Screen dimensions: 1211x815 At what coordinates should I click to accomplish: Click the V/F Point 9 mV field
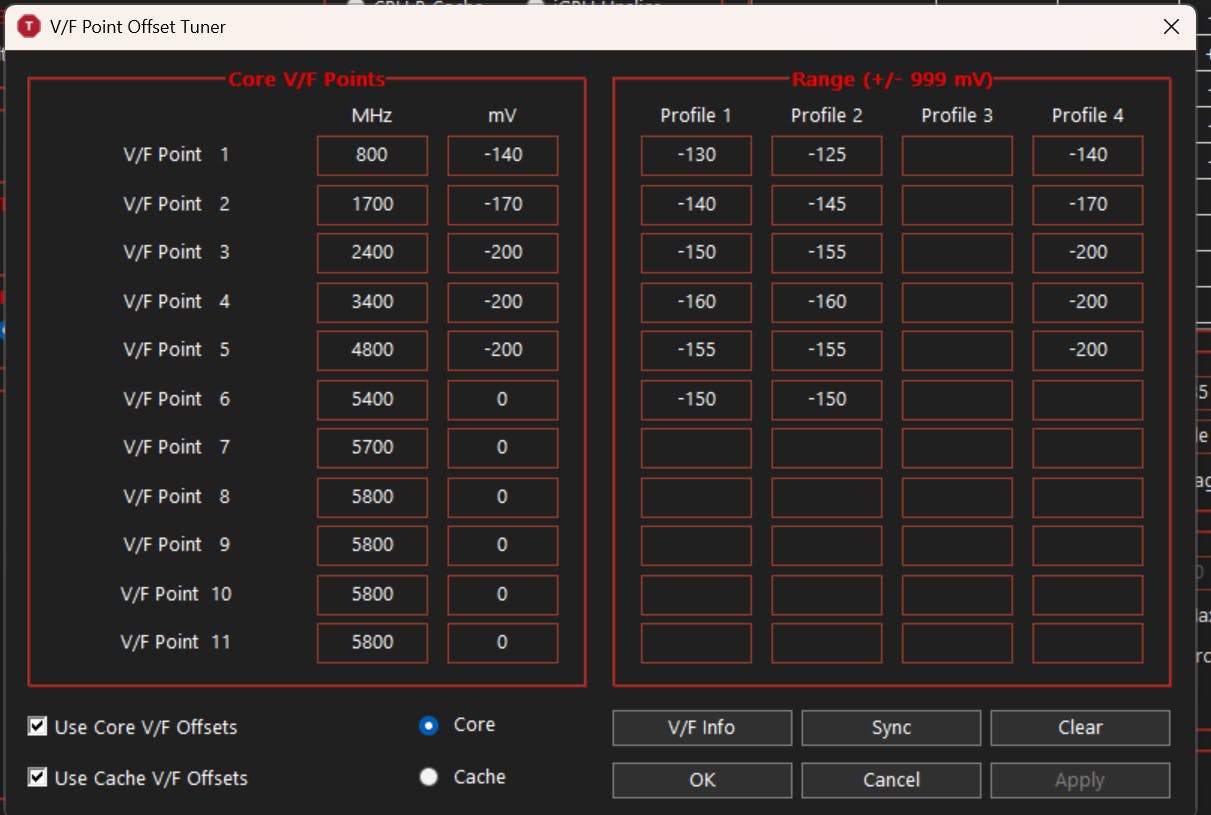(502, 545)
